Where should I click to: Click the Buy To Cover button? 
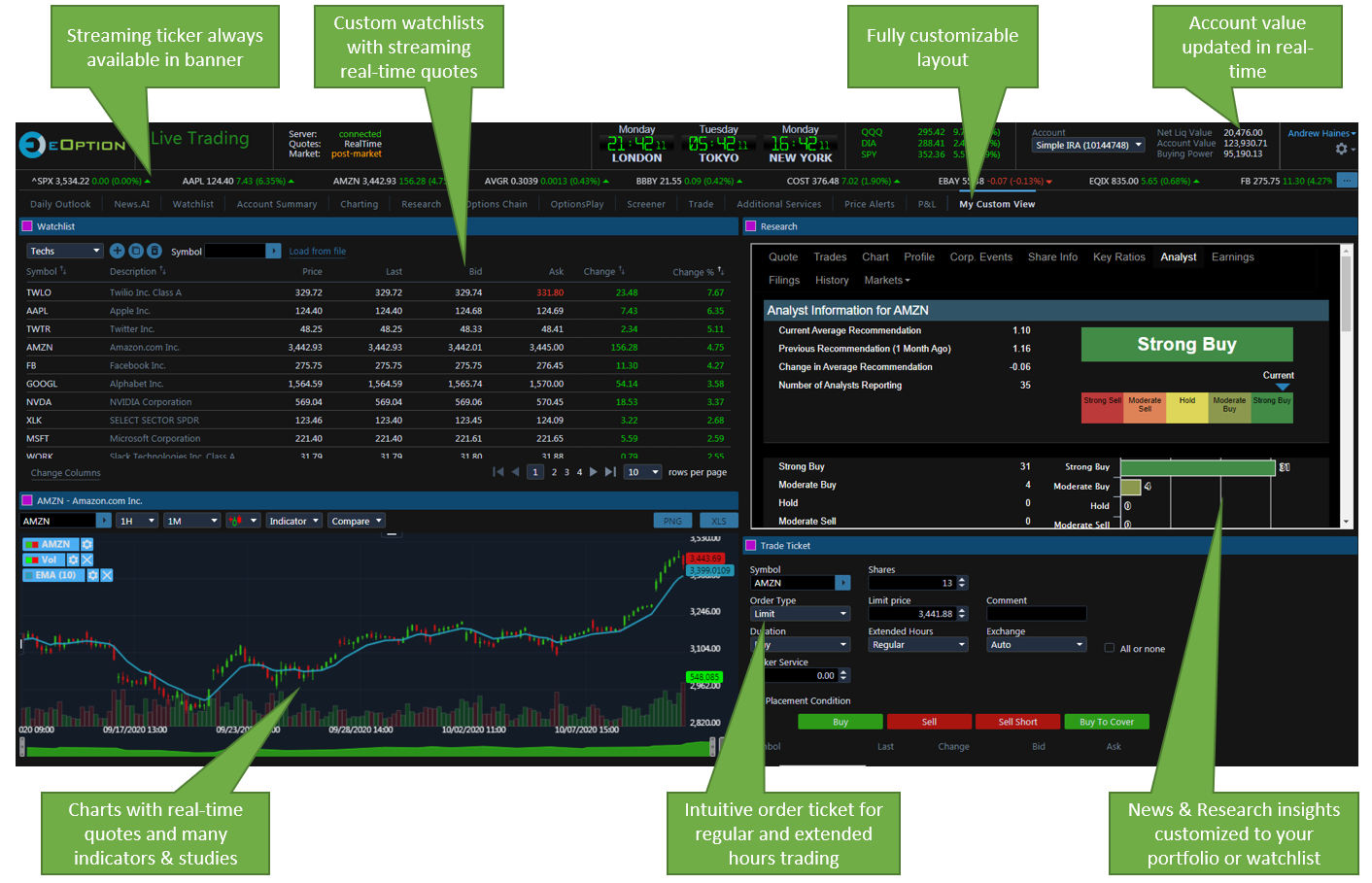1107,722
